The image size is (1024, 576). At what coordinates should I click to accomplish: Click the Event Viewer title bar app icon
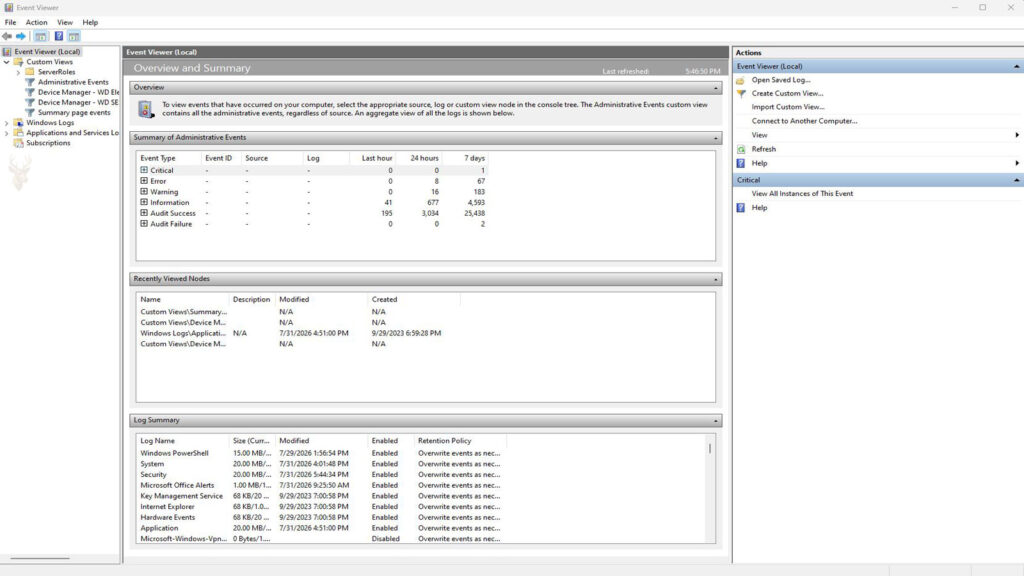click(x=8, y=7)
